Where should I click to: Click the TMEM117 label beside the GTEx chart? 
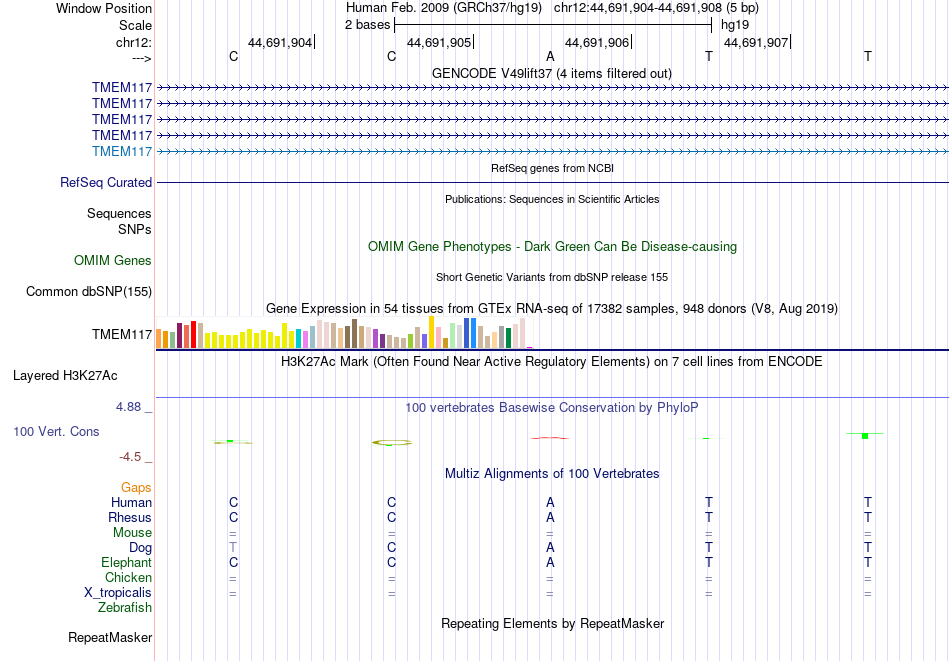click(x=122, y=334)
